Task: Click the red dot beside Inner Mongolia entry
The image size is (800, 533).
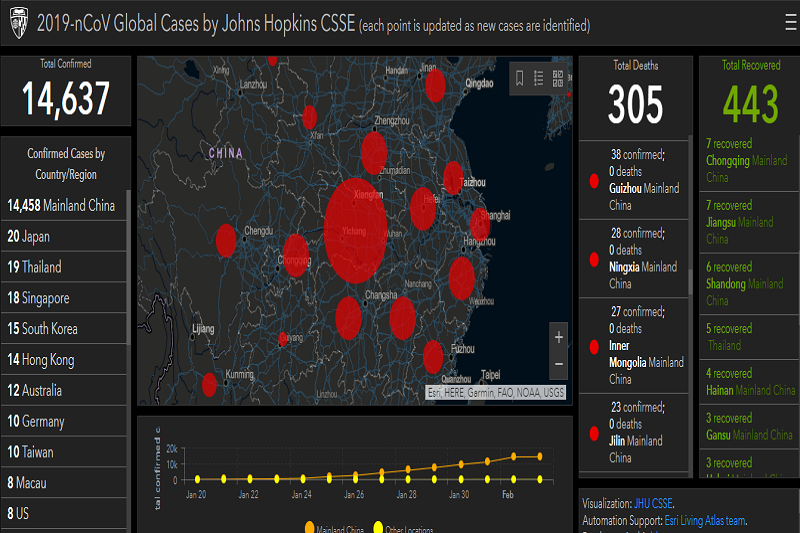Action: pos(594,347)
